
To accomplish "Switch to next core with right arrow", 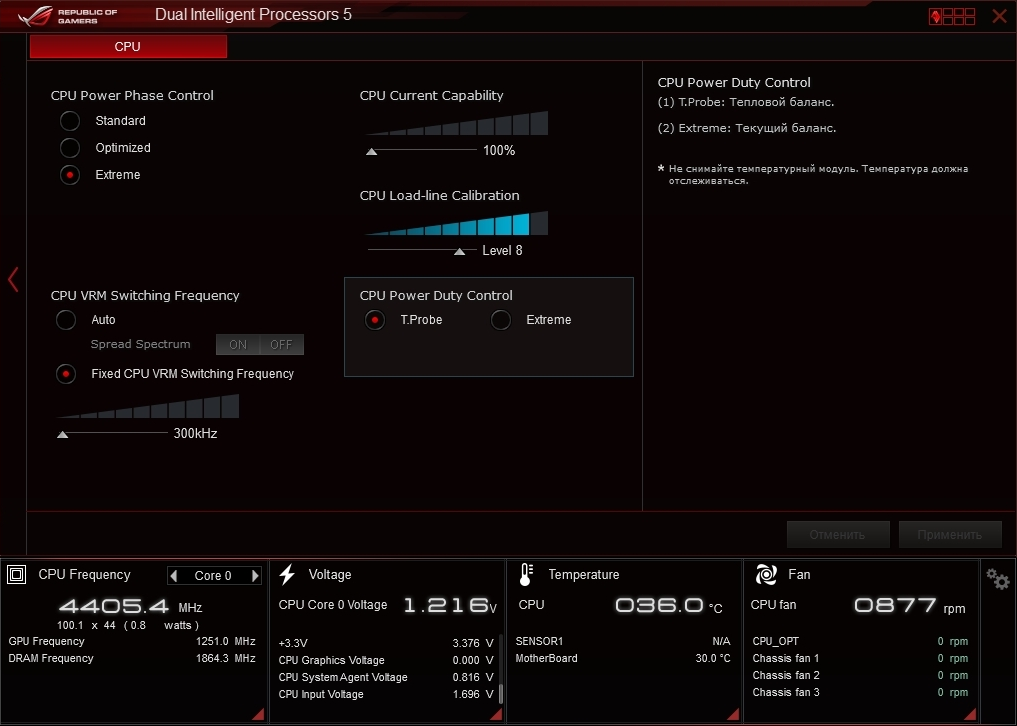I will click(256, 575).
